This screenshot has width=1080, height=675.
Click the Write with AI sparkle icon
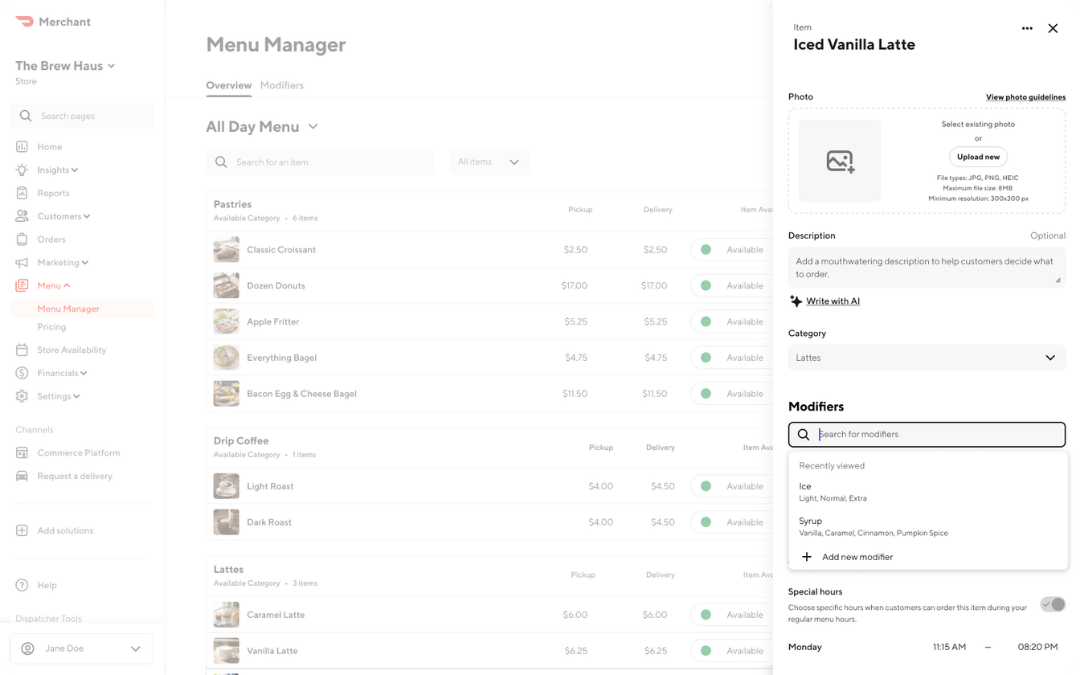(x=796, y=301)
